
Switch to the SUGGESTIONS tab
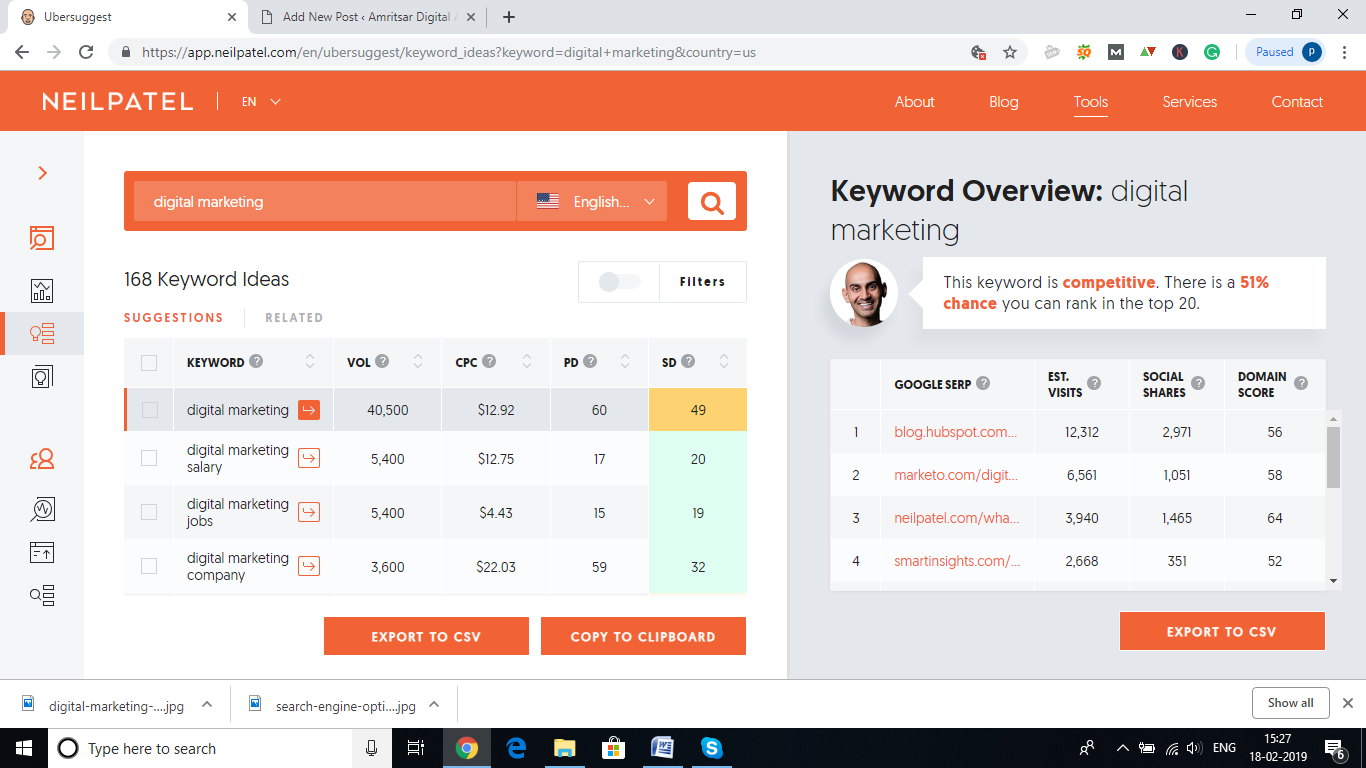[174, 318]
